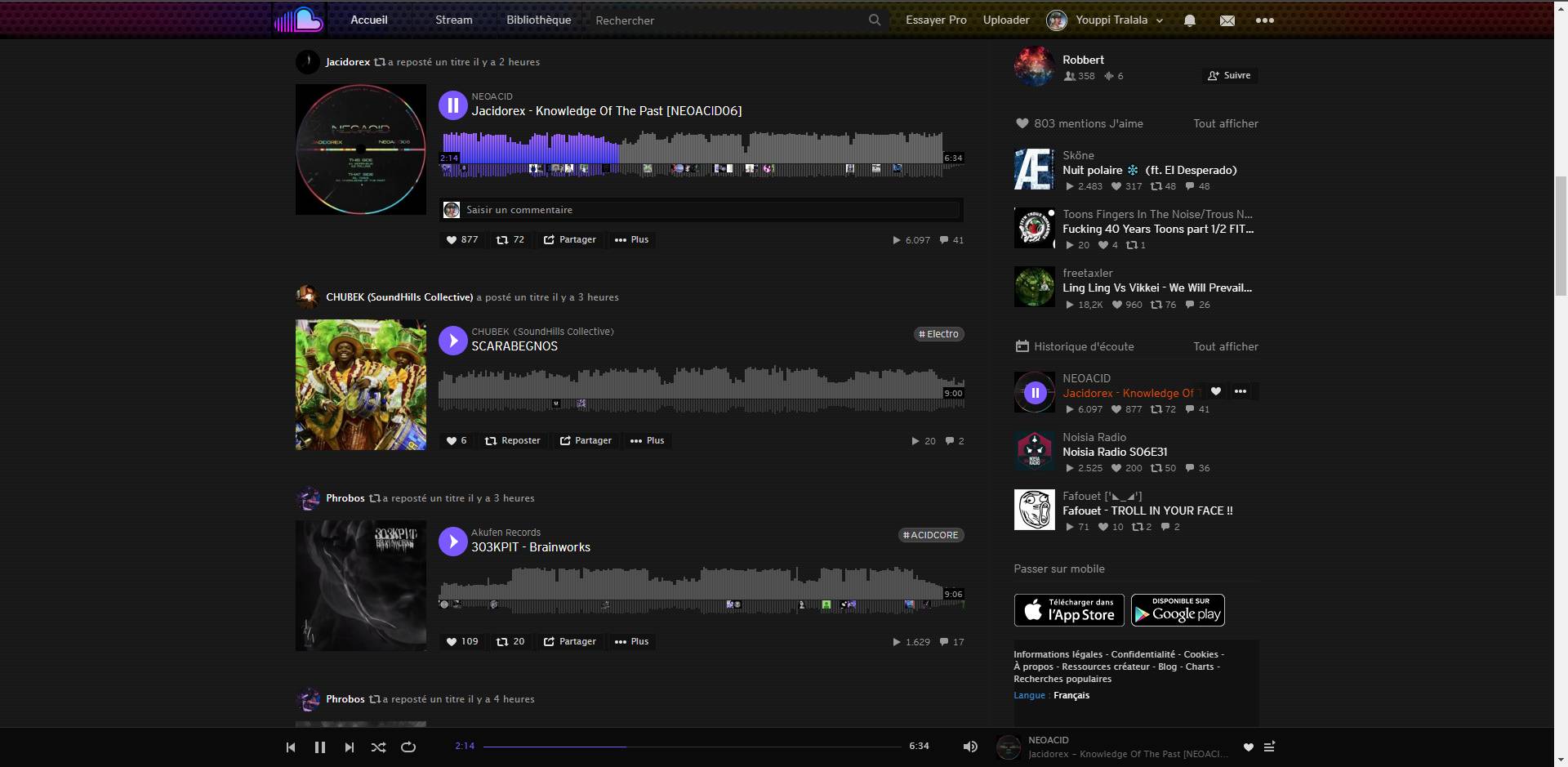Open notifications via the bell icon
1568x767 pixels.
click(x=1190, y=20)
